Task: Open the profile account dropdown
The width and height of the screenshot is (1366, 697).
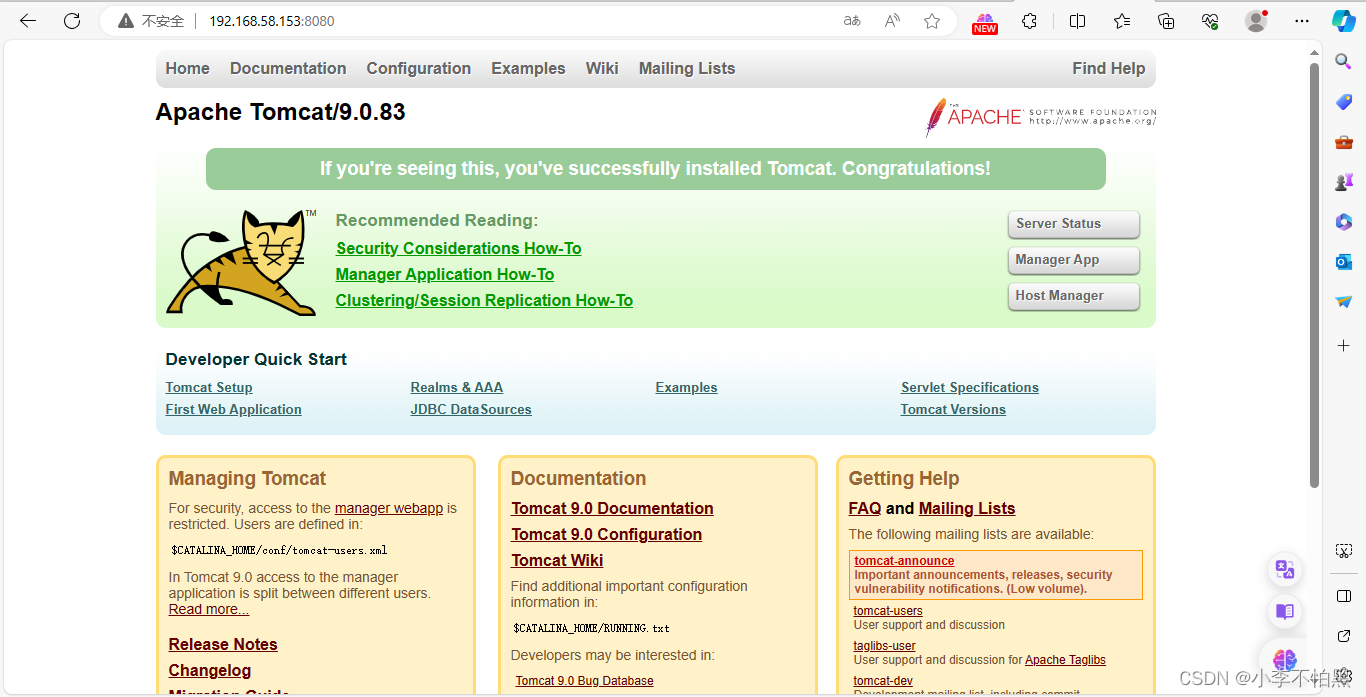Action: (1256, 20)
